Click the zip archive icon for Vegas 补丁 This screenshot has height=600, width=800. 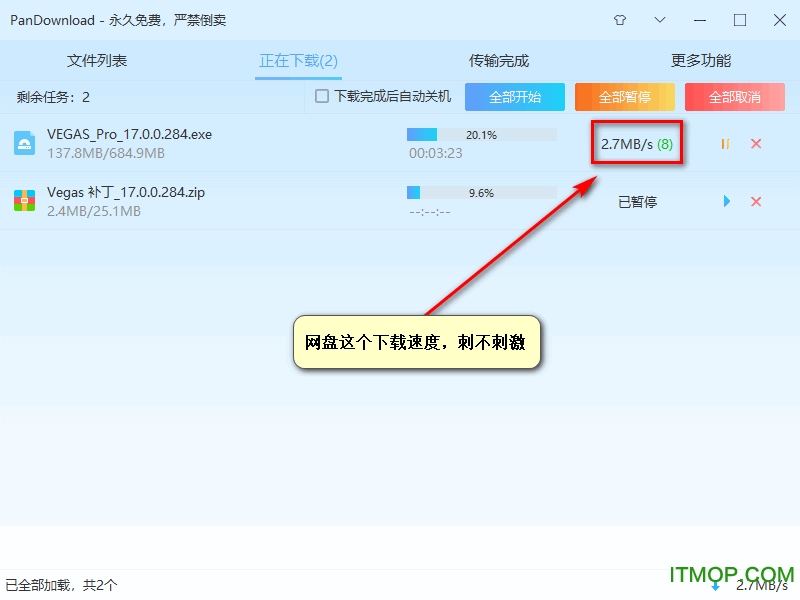(x=24, y=201)
